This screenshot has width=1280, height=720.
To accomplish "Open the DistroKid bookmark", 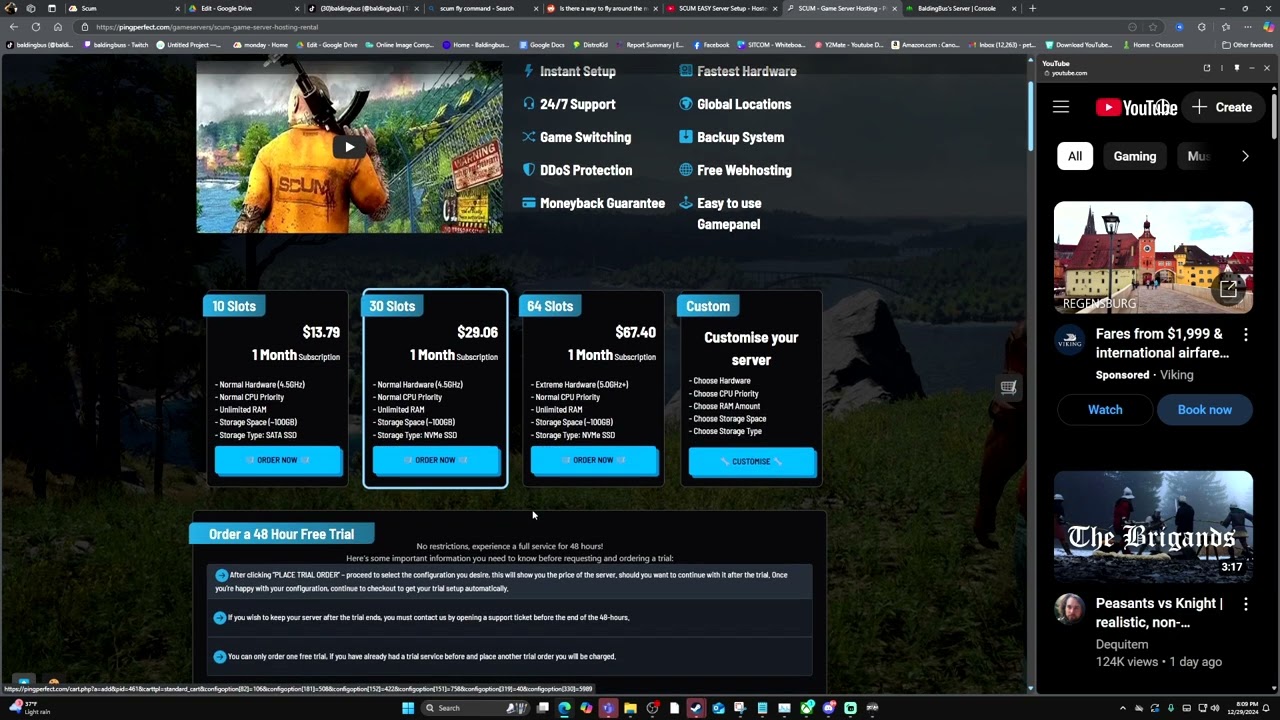I will click(590, 45).
